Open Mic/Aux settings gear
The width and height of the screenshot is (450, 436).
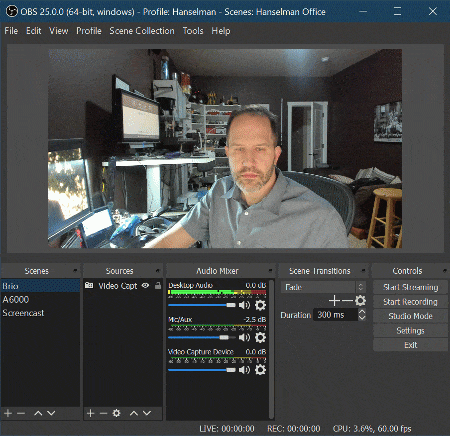click(x=260, y=337)
